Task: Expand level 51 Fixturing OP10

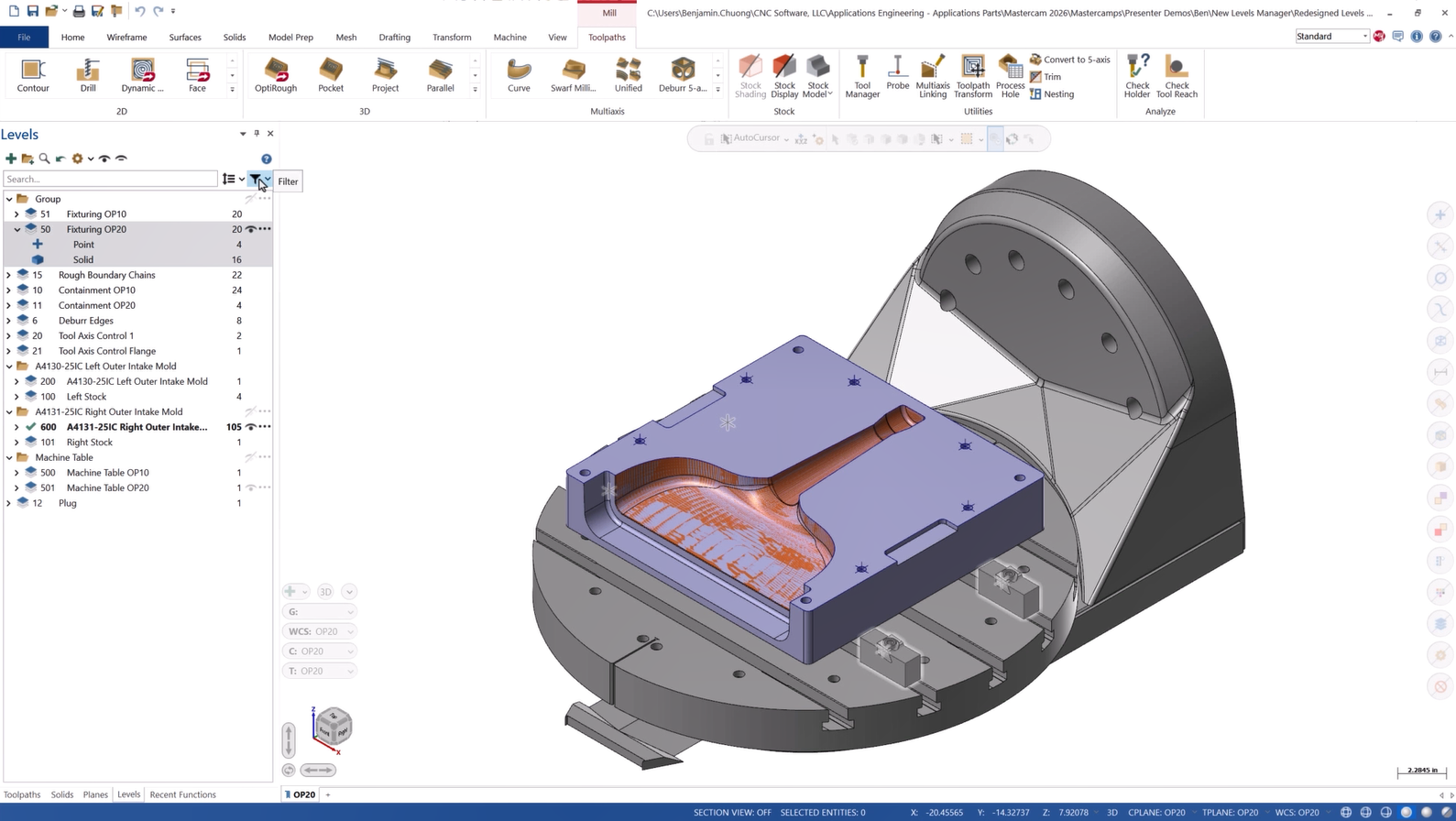Action: click(16, 214)
